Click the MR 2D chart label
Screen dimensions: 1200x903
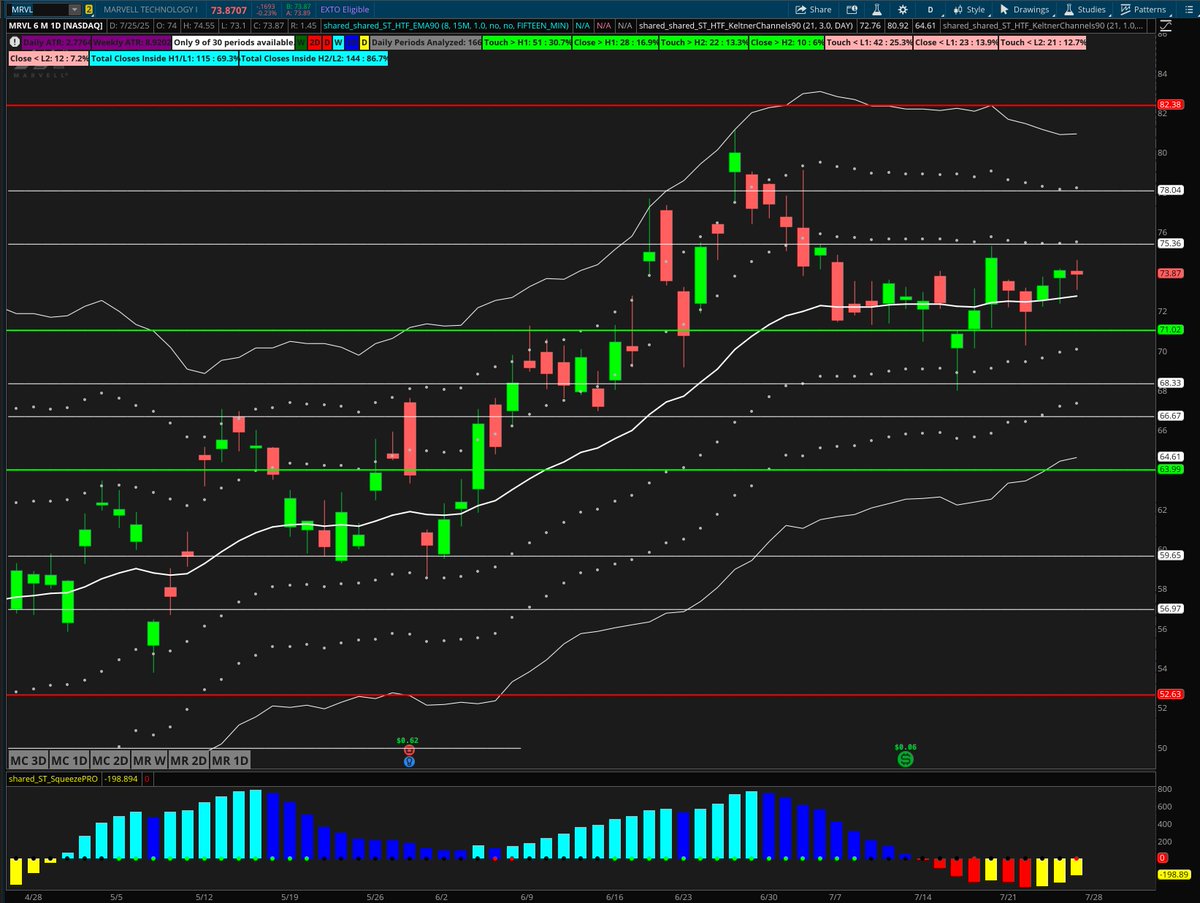click(188, 760)
